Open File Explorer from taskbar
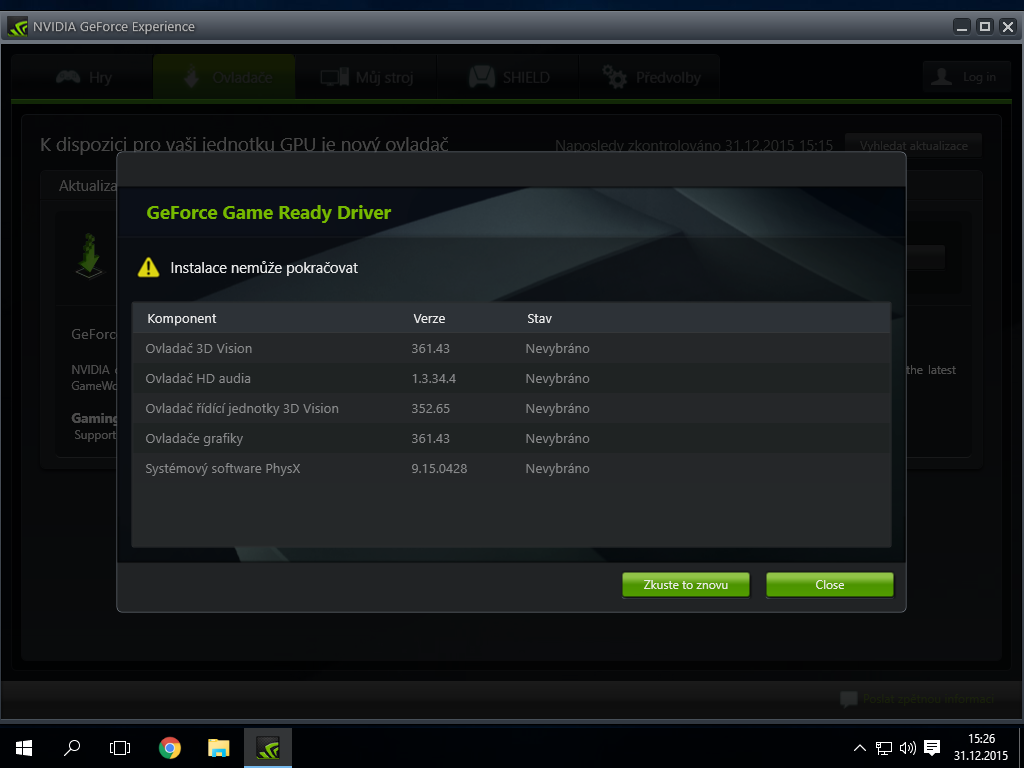 point(219,748)
